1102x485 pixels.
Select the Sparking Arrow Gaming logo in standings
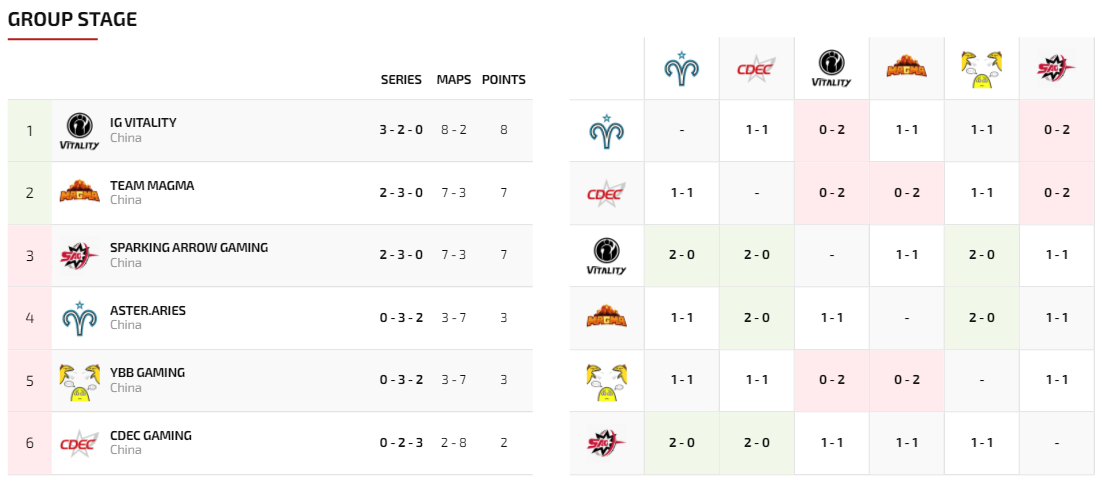(80, 256)
